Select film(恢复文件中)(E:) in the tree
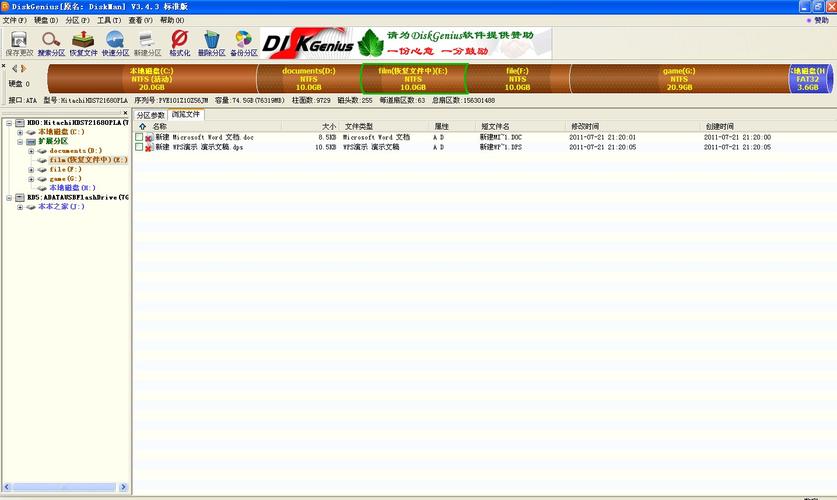This screenshot has height=500, width=837. pos(89,160)
